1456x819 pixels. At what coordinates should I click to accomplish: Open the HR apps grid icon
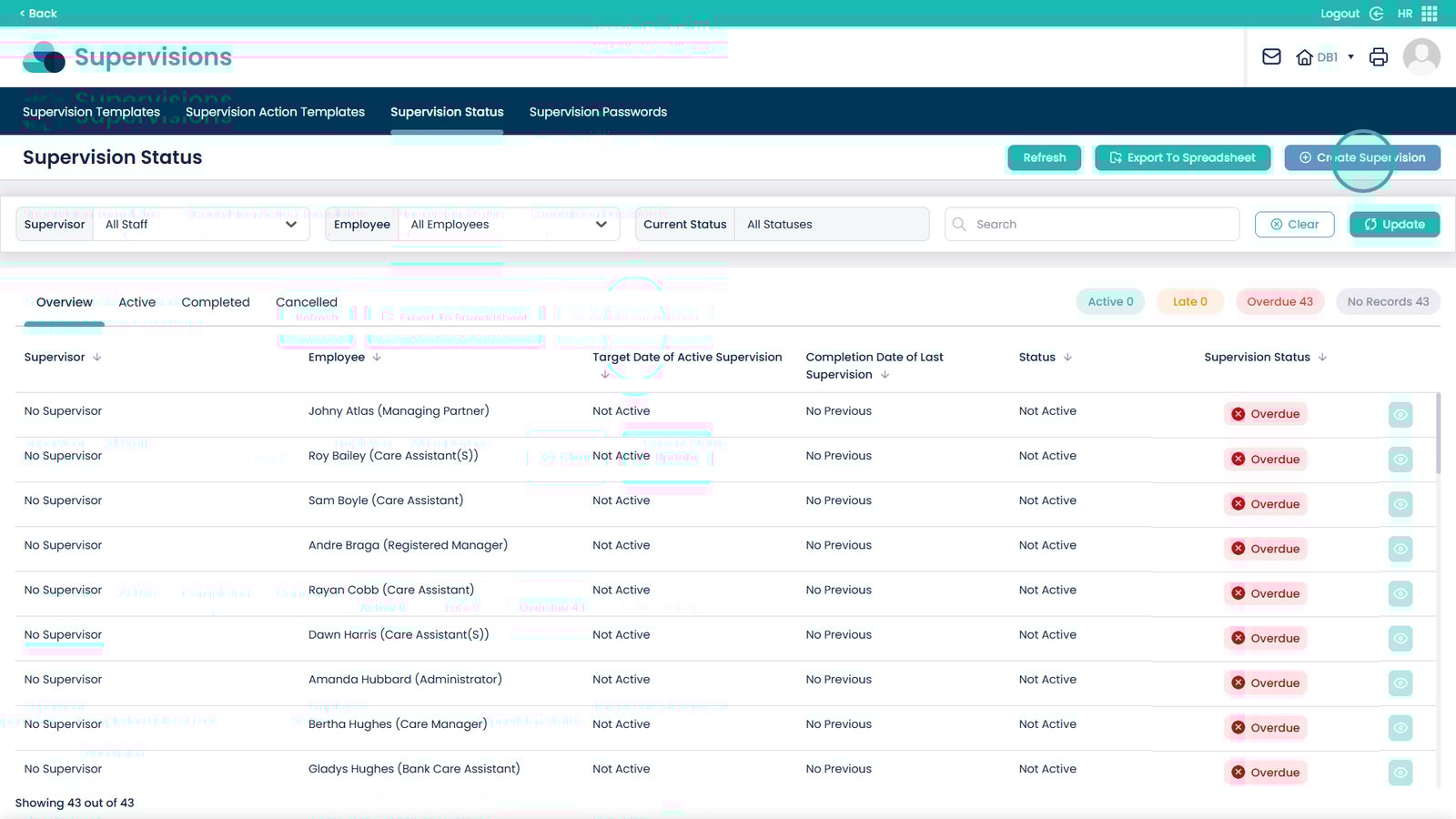(x=1430, y=14)
